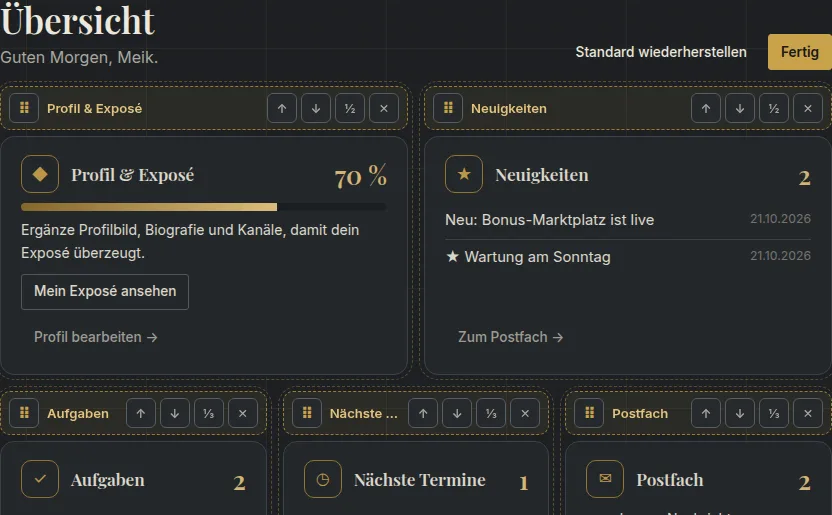Open Mein Exposé ansehen
The image size is (832, 515).
105,291
